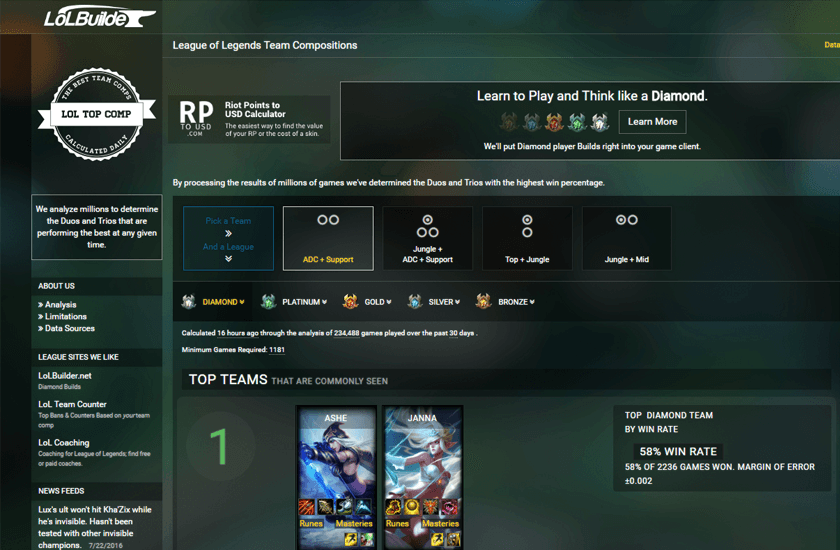Screen dimensions: 840x550
Task: Select the Top + Jungle team tab
Action: tap(527, 238)
